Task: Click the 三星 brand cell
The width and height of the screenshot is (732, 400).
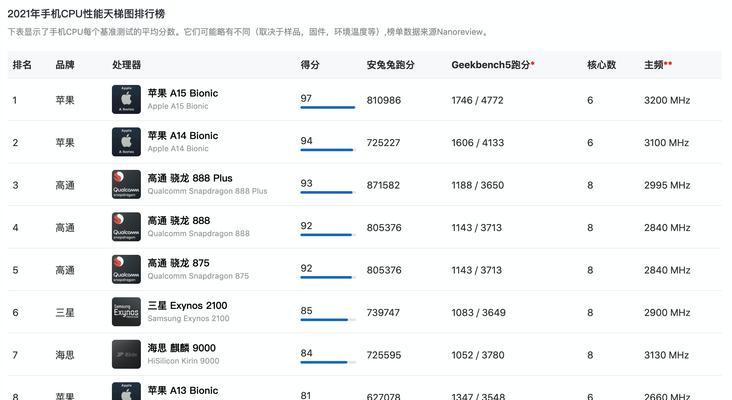Action: pyautogui.click(x=65, y=313)
